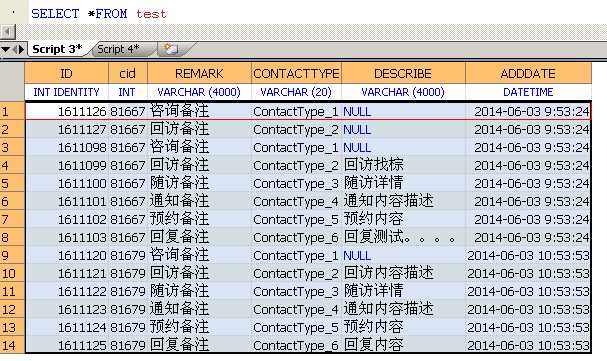Click date cell in row 14
Image resolution: width=607 pixels, height=361 pixels.
coord(528,345)
